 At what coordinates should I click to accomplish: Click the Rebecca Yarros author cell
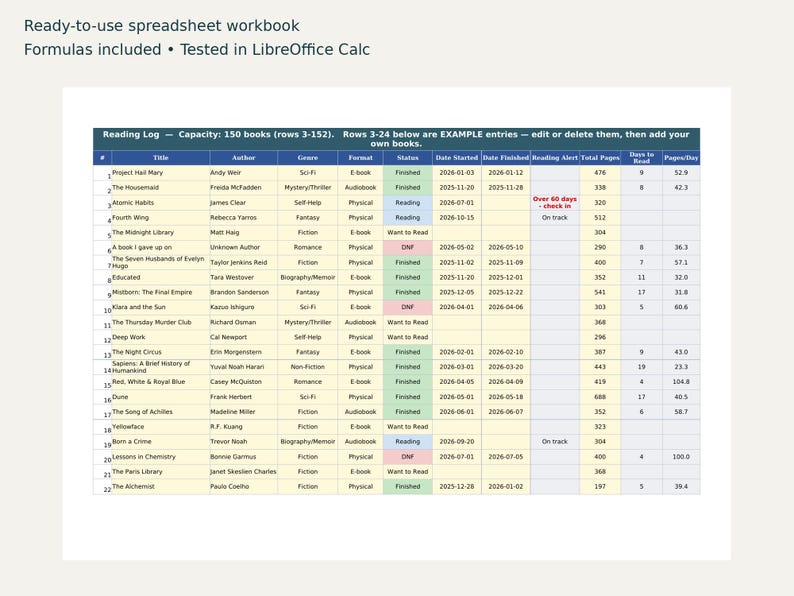click(x=244, y=217)
